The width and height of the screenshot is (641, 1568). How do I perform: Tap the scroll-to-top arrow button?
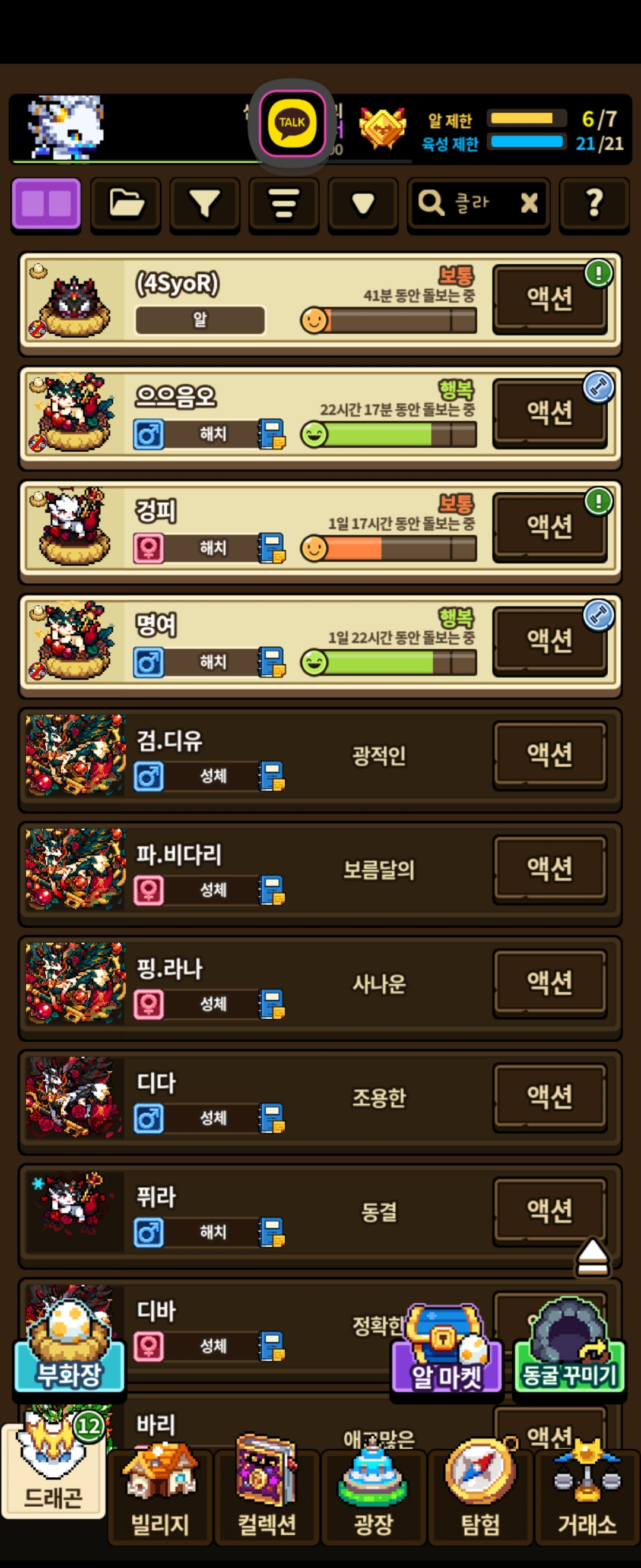[592, 1256]
